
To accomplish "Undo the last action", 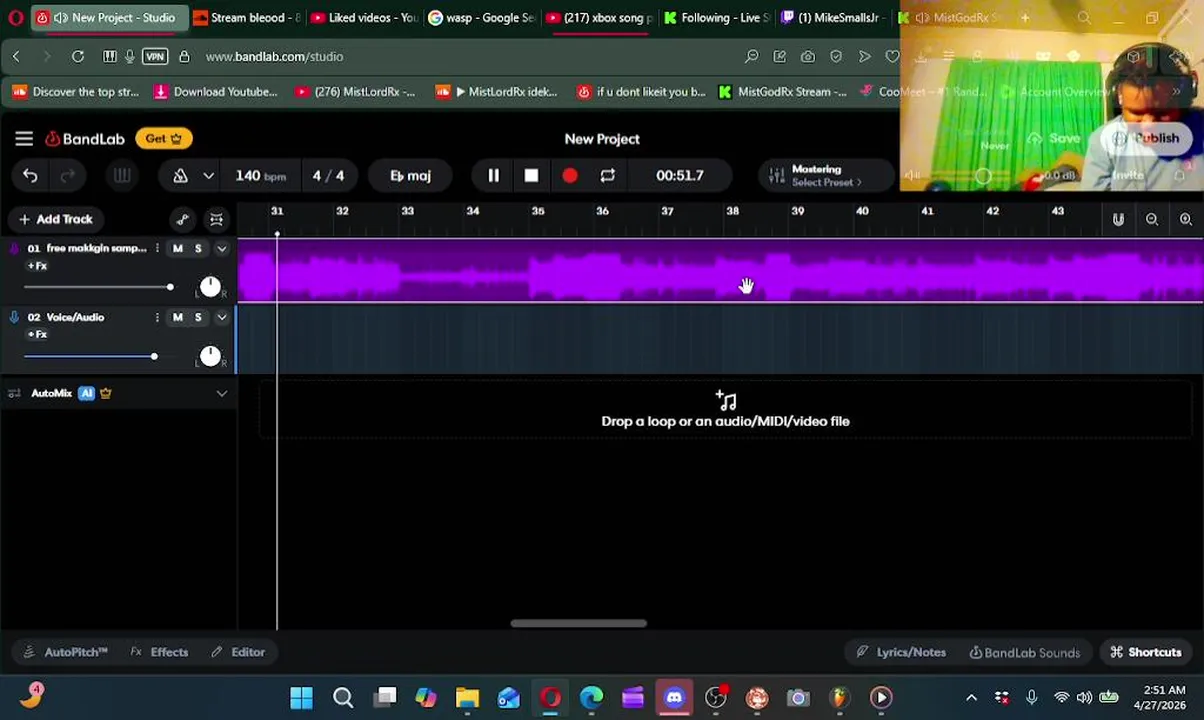I will click(x=30, y=176).
